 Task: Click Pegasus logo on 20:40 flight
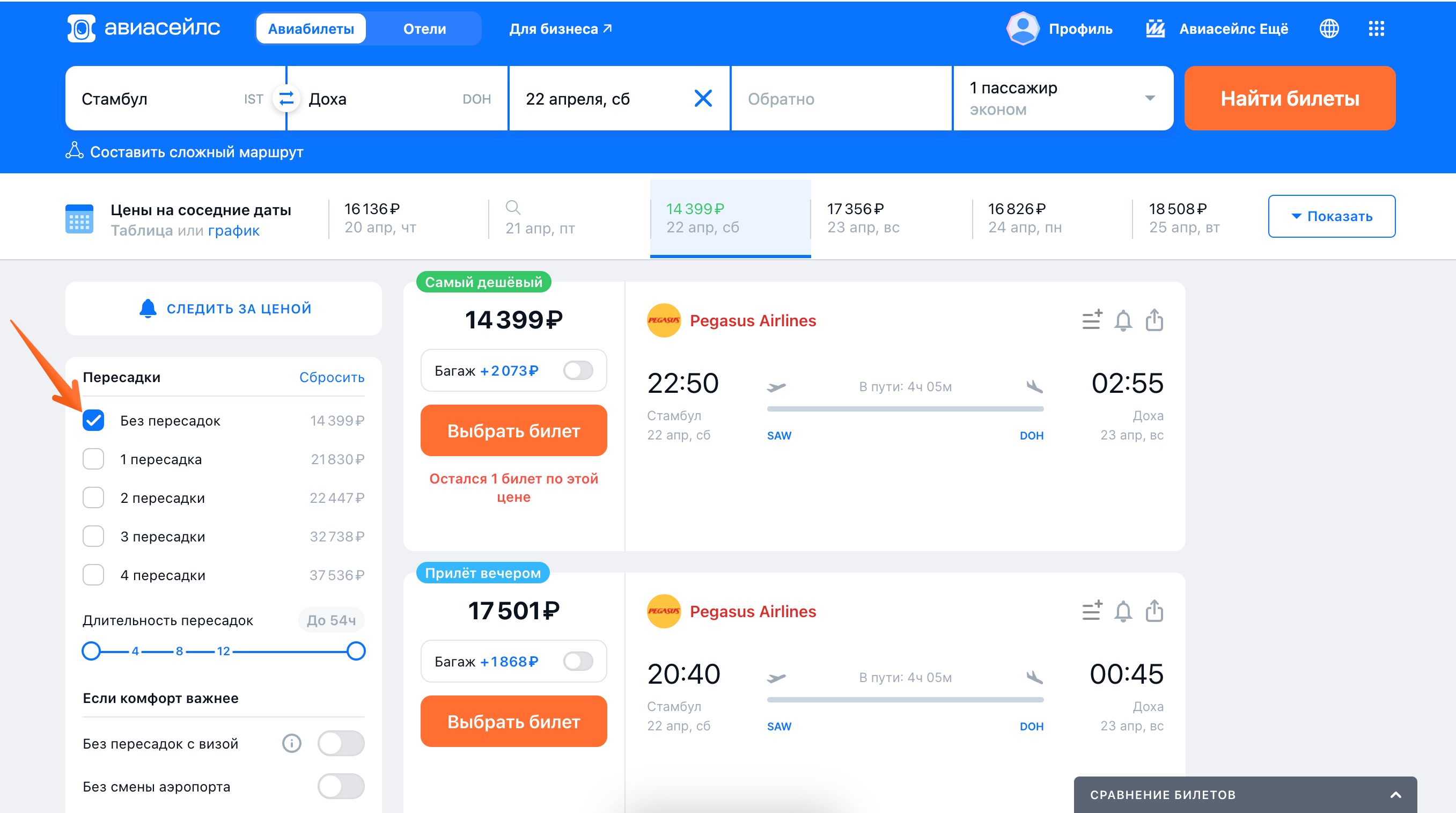[664, 611]
